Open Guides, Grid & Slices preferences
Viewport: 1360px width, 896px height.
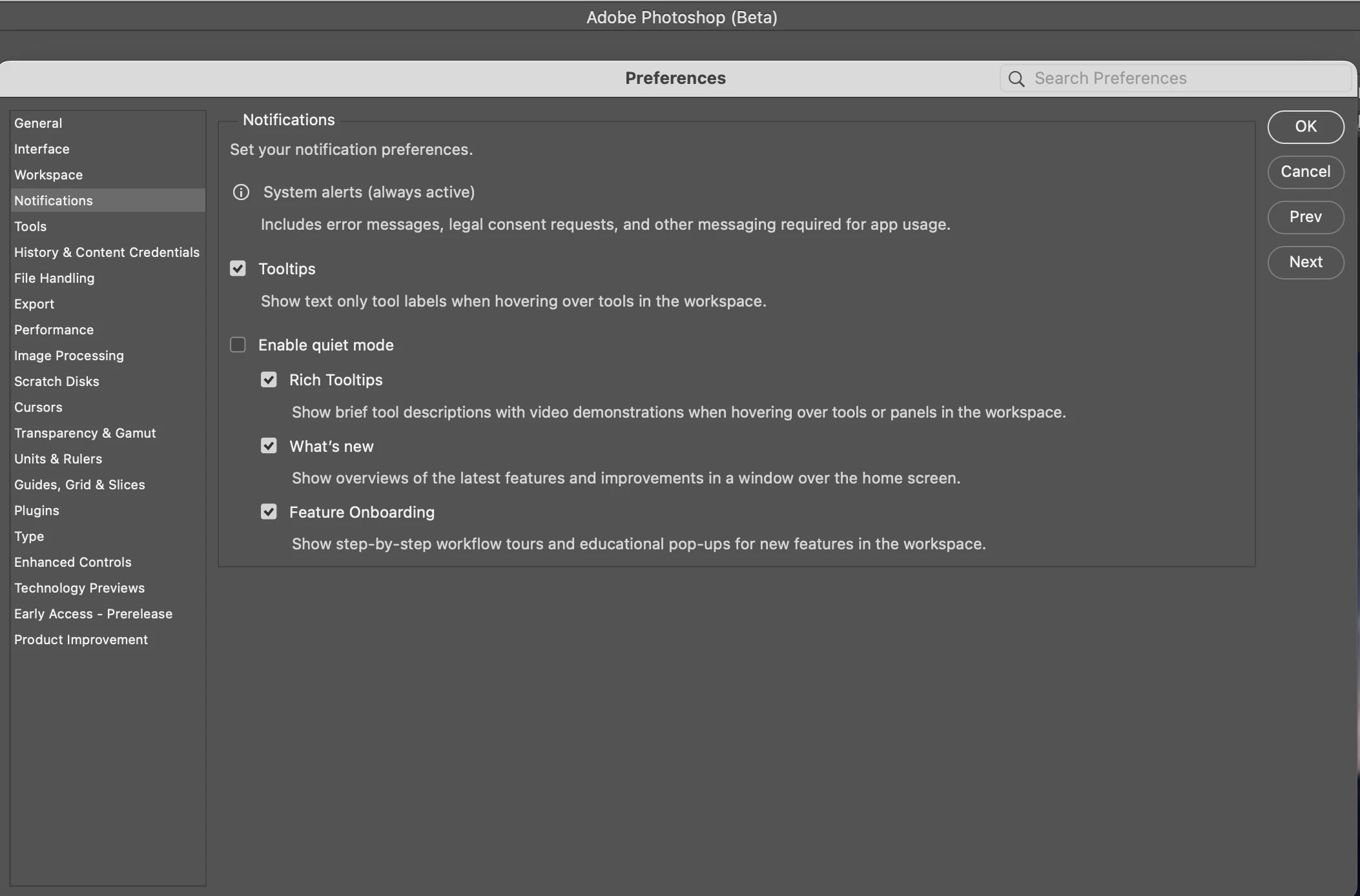108,485
